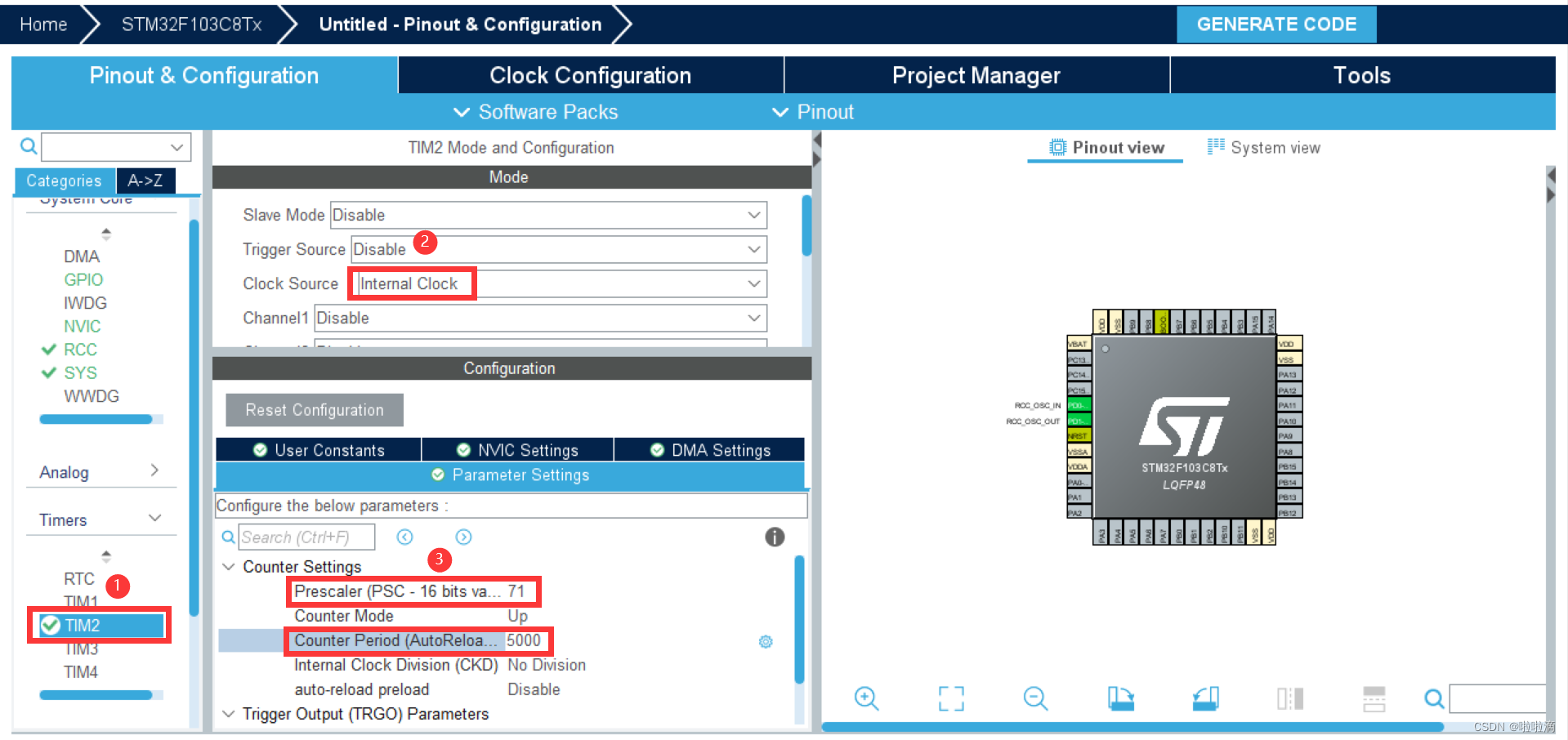
Task: Select NVIC in System Core
Action: [83, 327]
